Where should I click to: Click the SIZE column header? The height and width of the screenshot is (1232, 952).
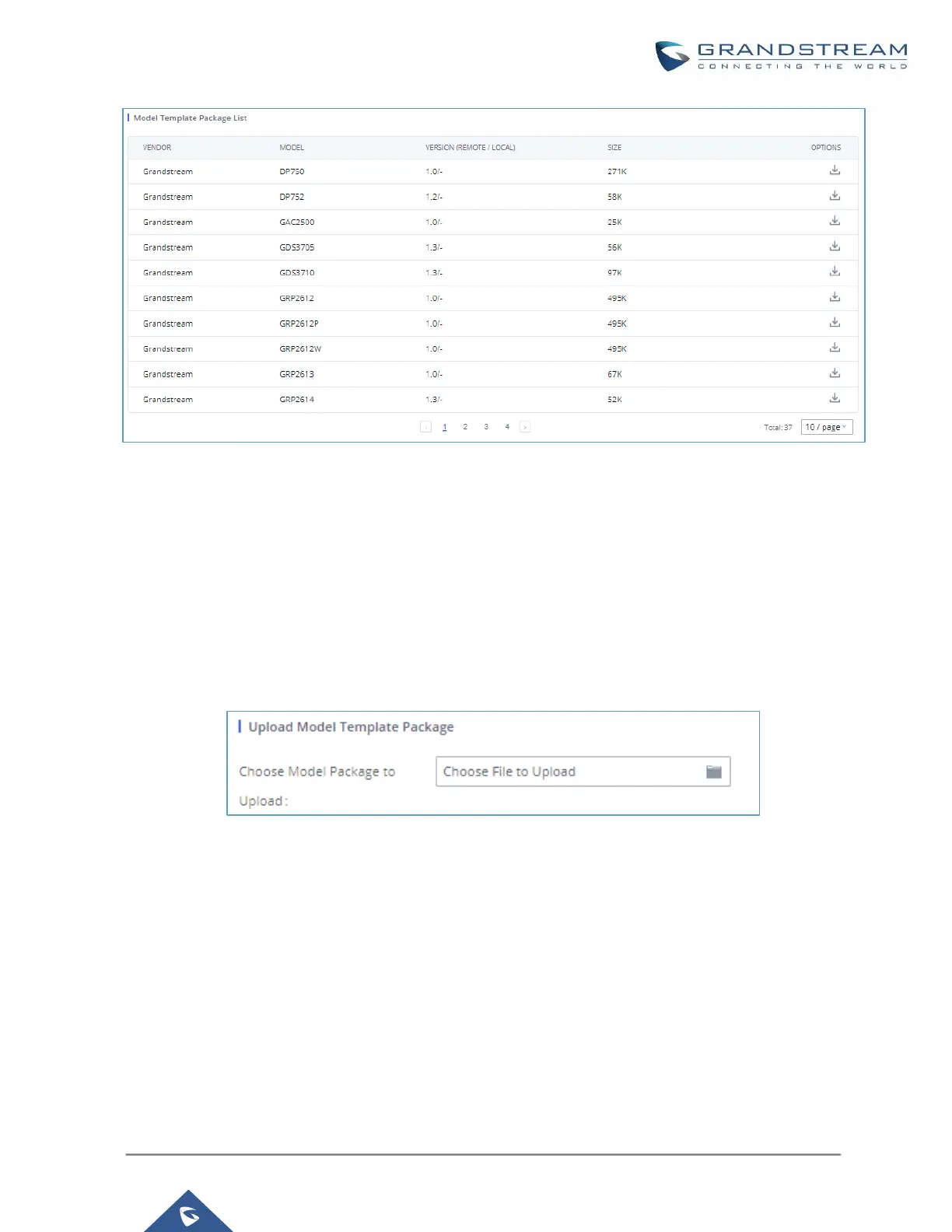614,148
